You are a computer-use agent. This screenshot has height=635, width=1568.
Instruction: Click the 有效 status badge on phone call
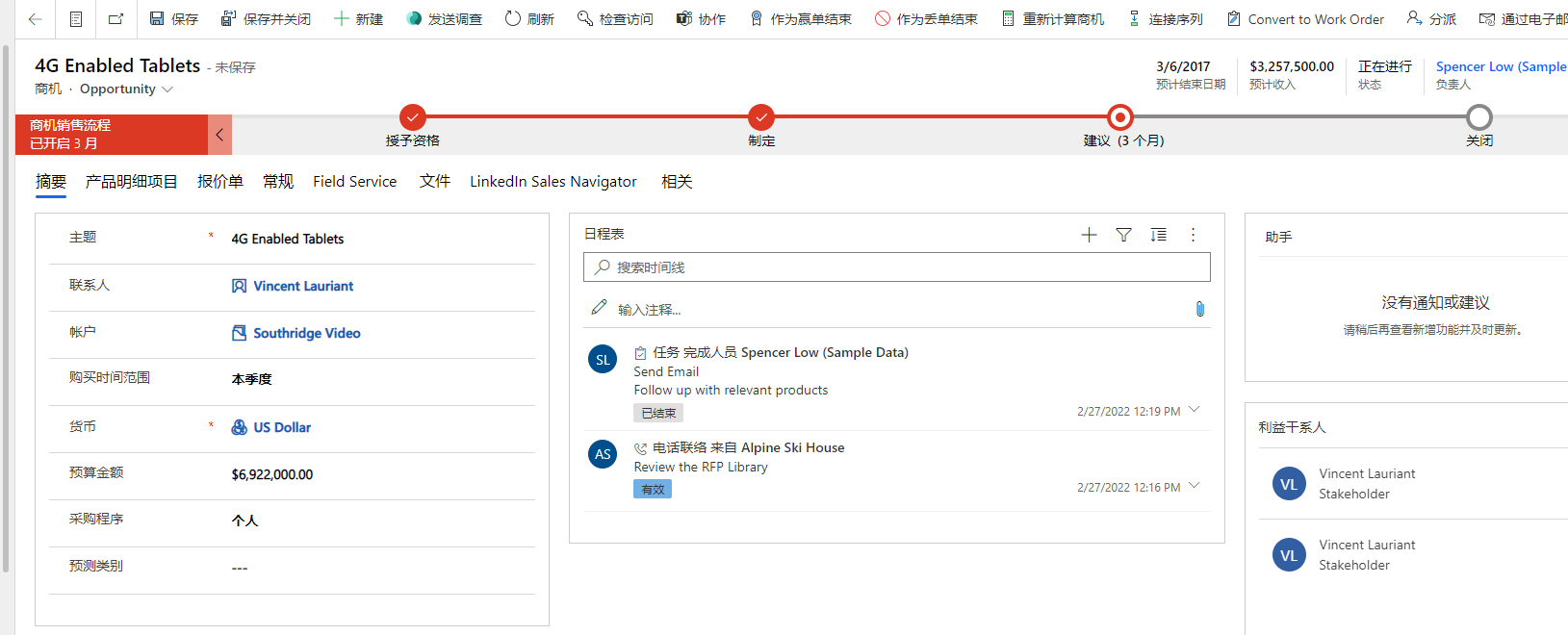pos(653,489)
